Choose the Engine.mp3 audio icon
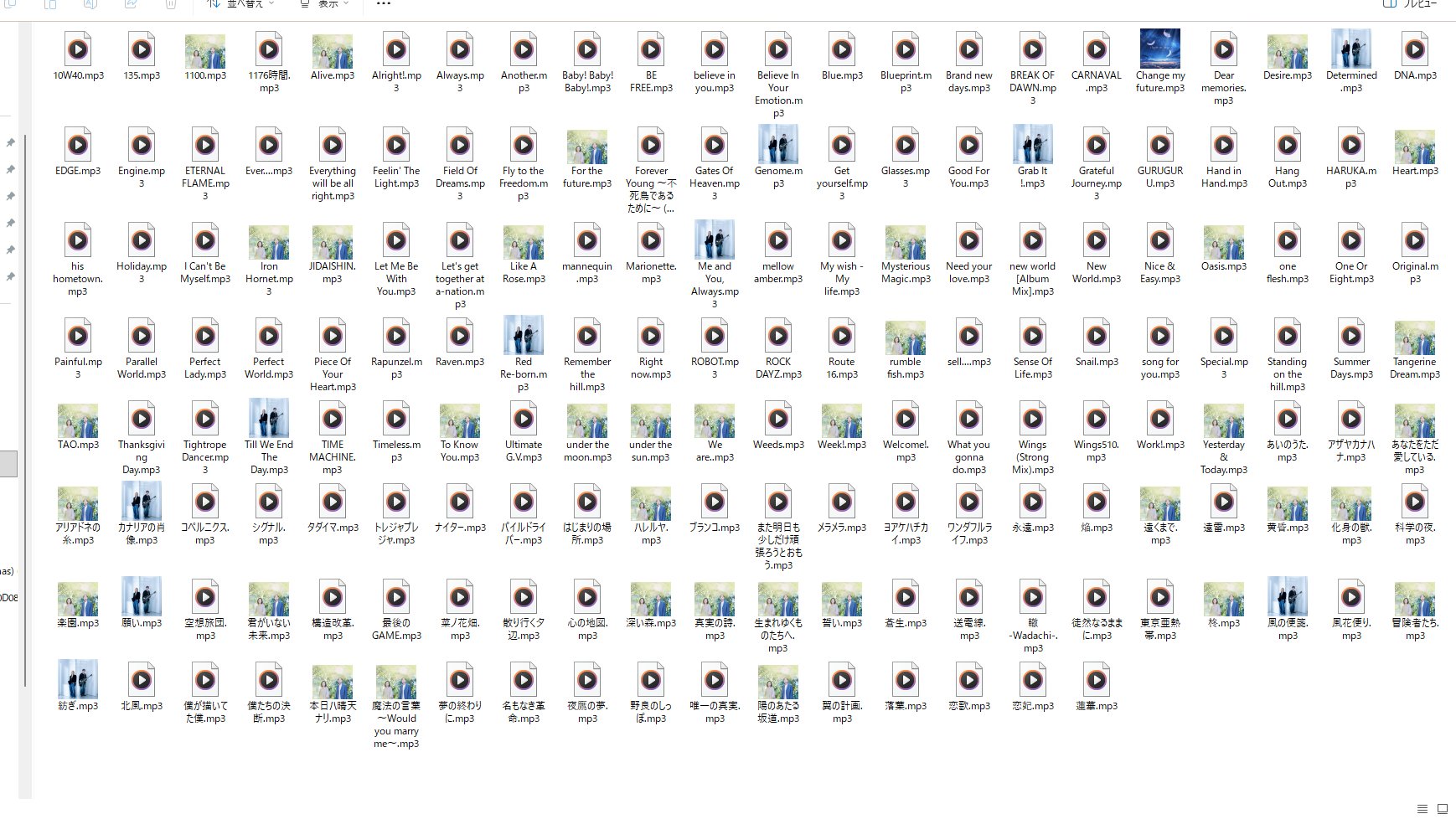The image size is (1456, 819). (142, 145)
